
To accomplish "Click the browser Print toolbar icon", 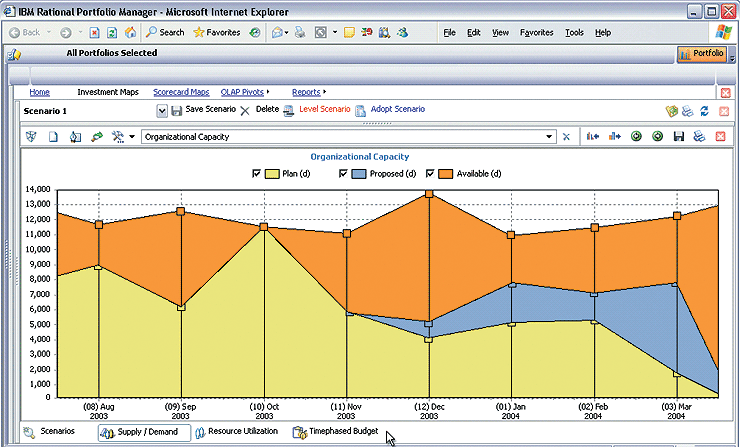I will click(x=300, y=32).
